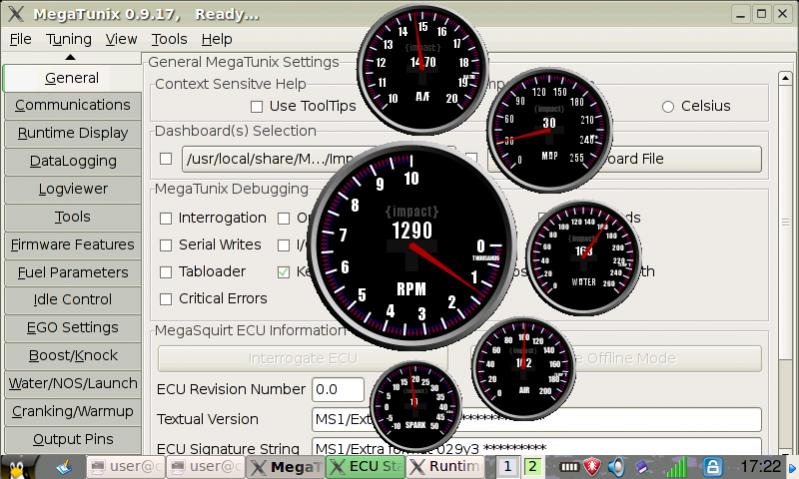The image size is (799, 479).
Task: Enable the Use ToolTips checkbox
Action: coord(257,106)
